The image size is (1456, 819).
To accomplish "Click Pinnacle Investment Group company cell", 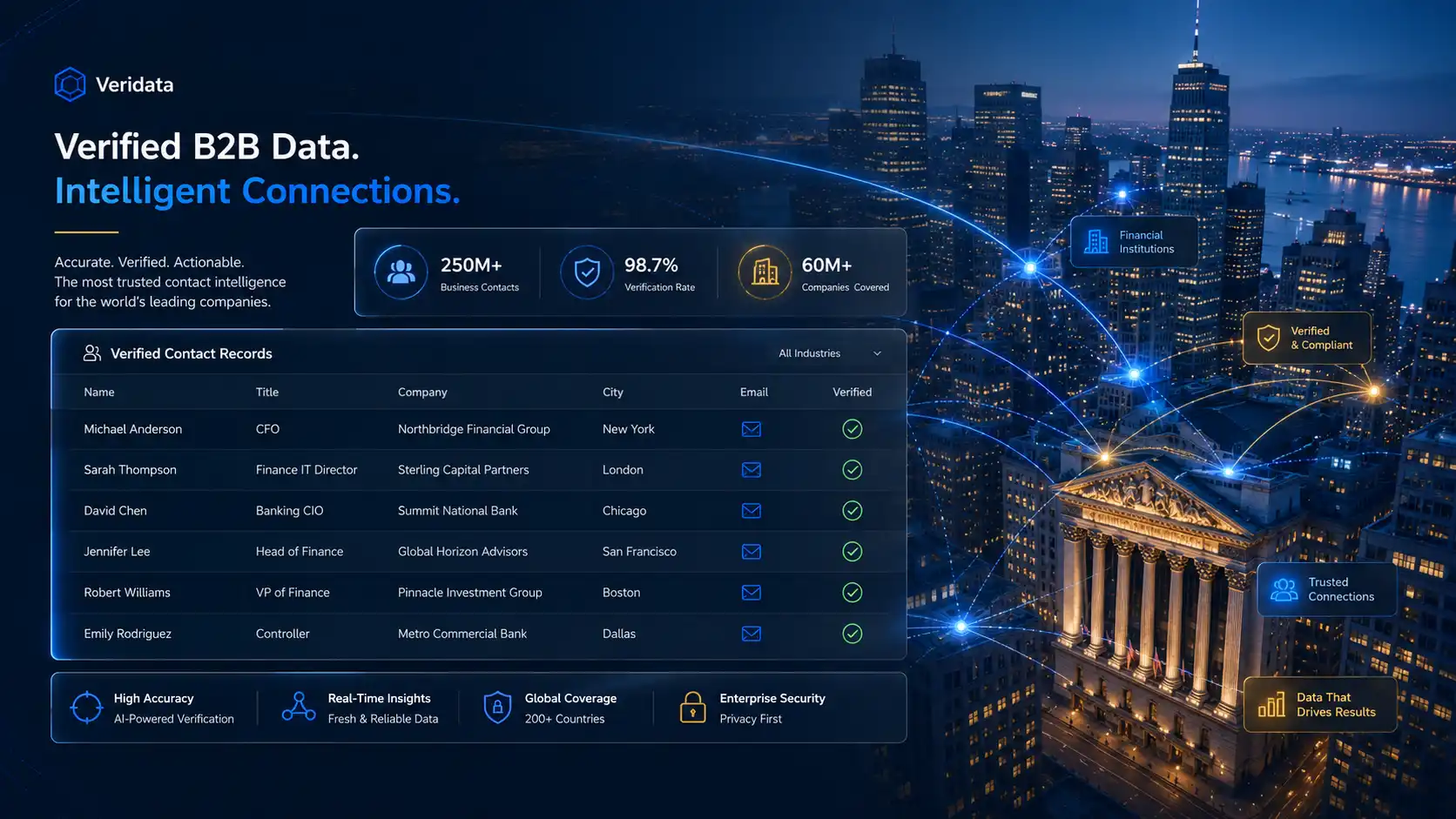I will 470,593.
